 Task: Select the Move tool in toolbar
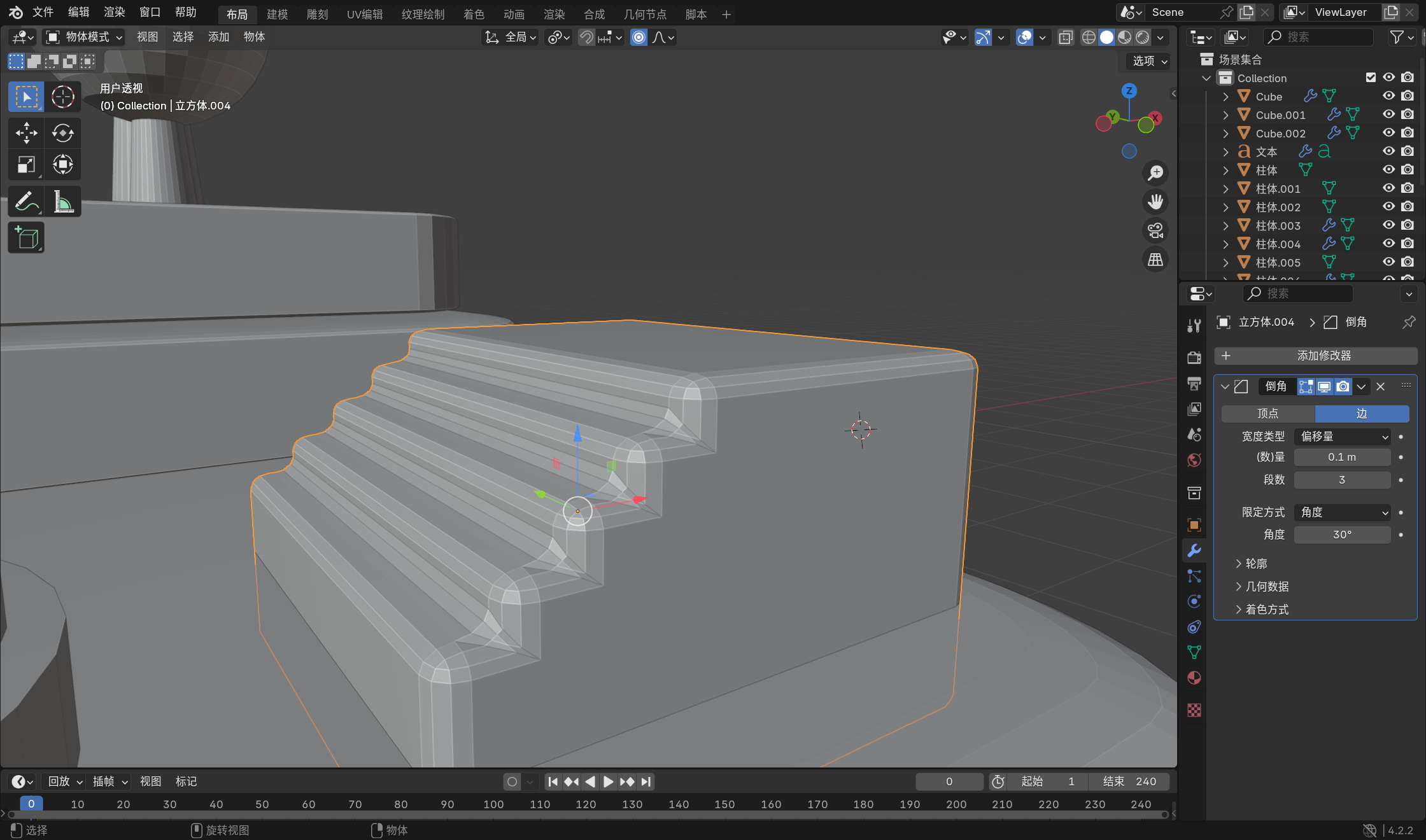coord(26,132)
